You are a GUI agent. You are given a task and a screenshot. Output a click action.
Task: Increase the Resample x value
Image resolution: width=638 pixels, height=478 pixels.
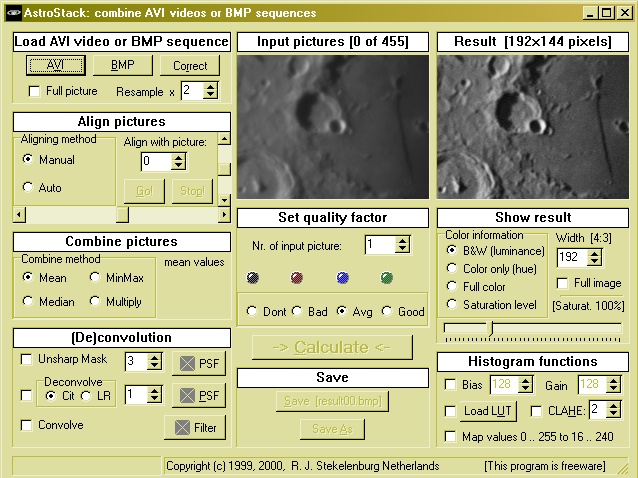(x=210, y=86)
